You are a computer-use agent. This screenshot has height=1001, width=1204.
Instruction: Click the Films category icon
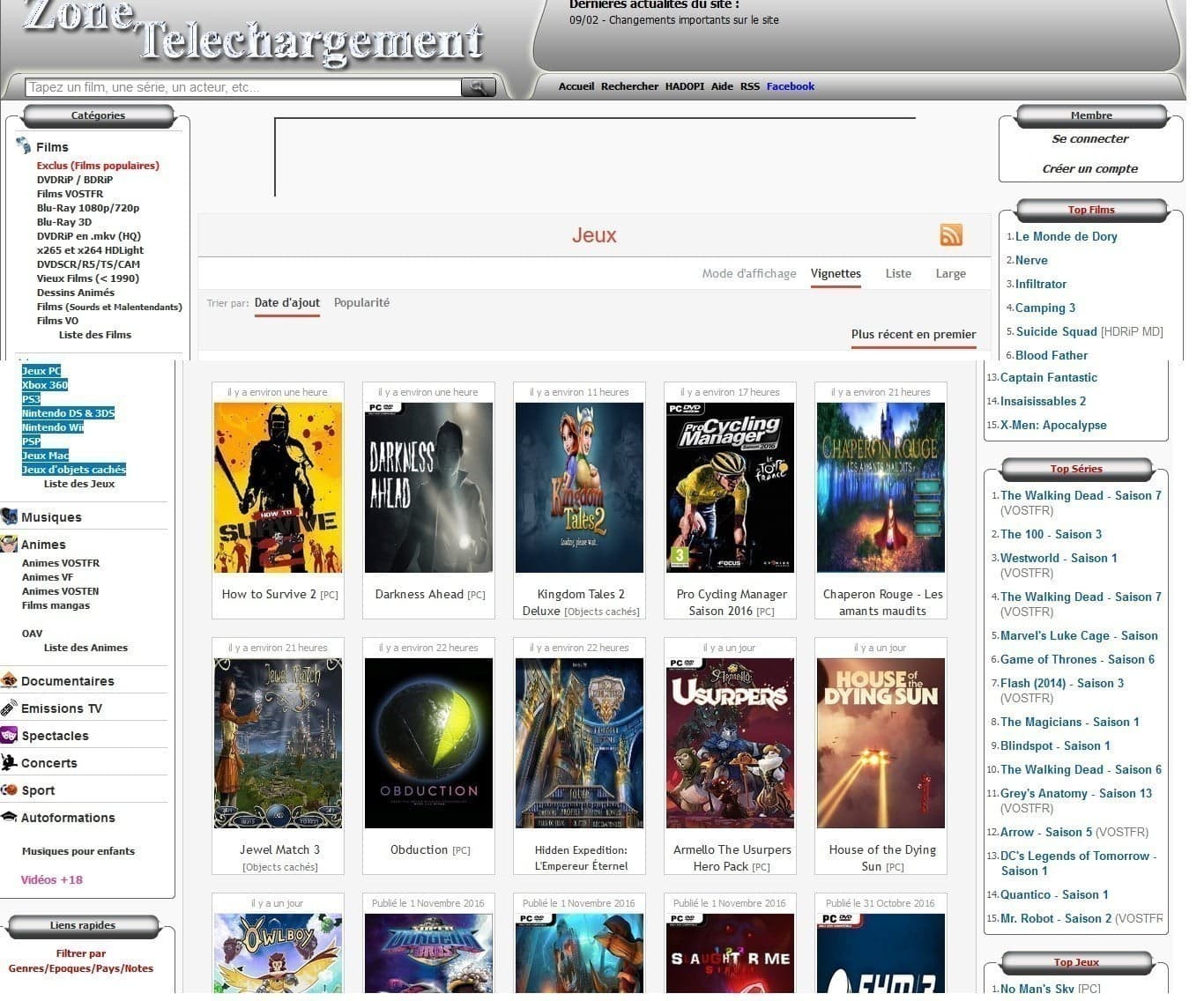coord(23,146)
